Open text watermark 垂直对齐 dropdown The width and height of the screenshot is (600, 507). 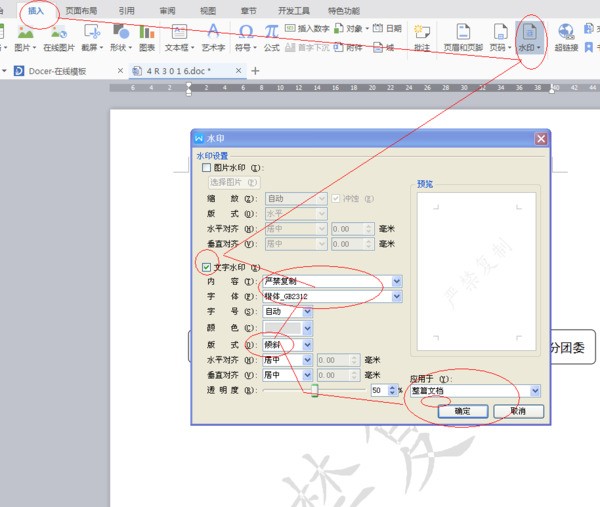[x=307, y=375]
